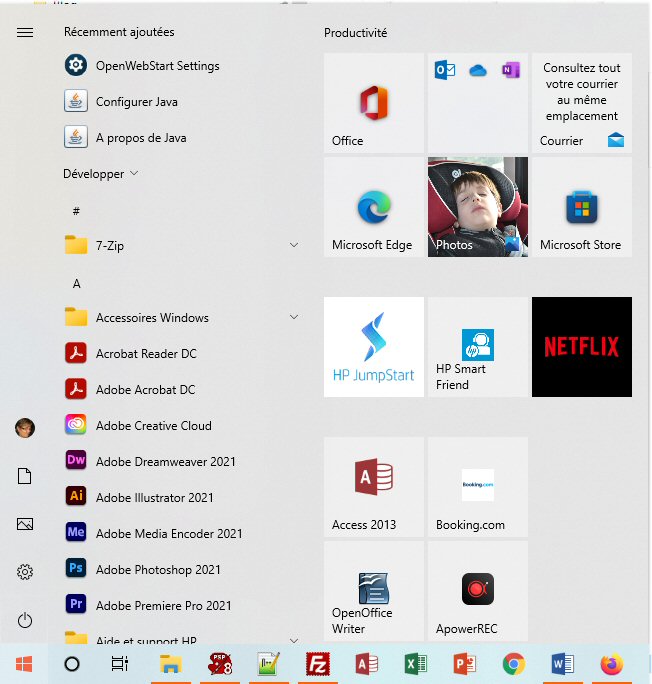Open the power options button
Viewport: 652px width, 684px height.
pos(25,620)
